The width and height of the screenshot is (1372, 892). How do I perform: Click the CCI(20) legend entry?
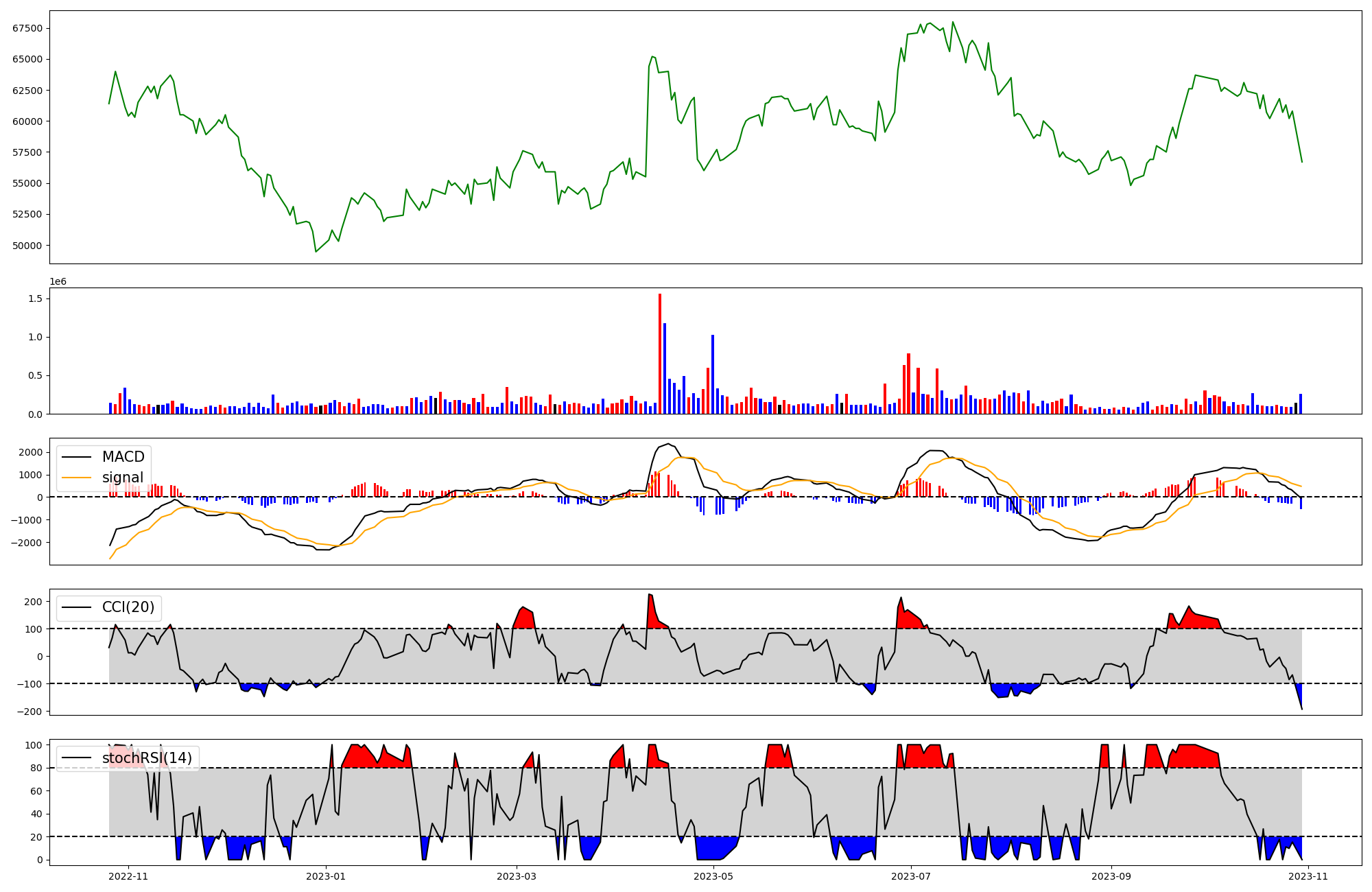(128, 607)
